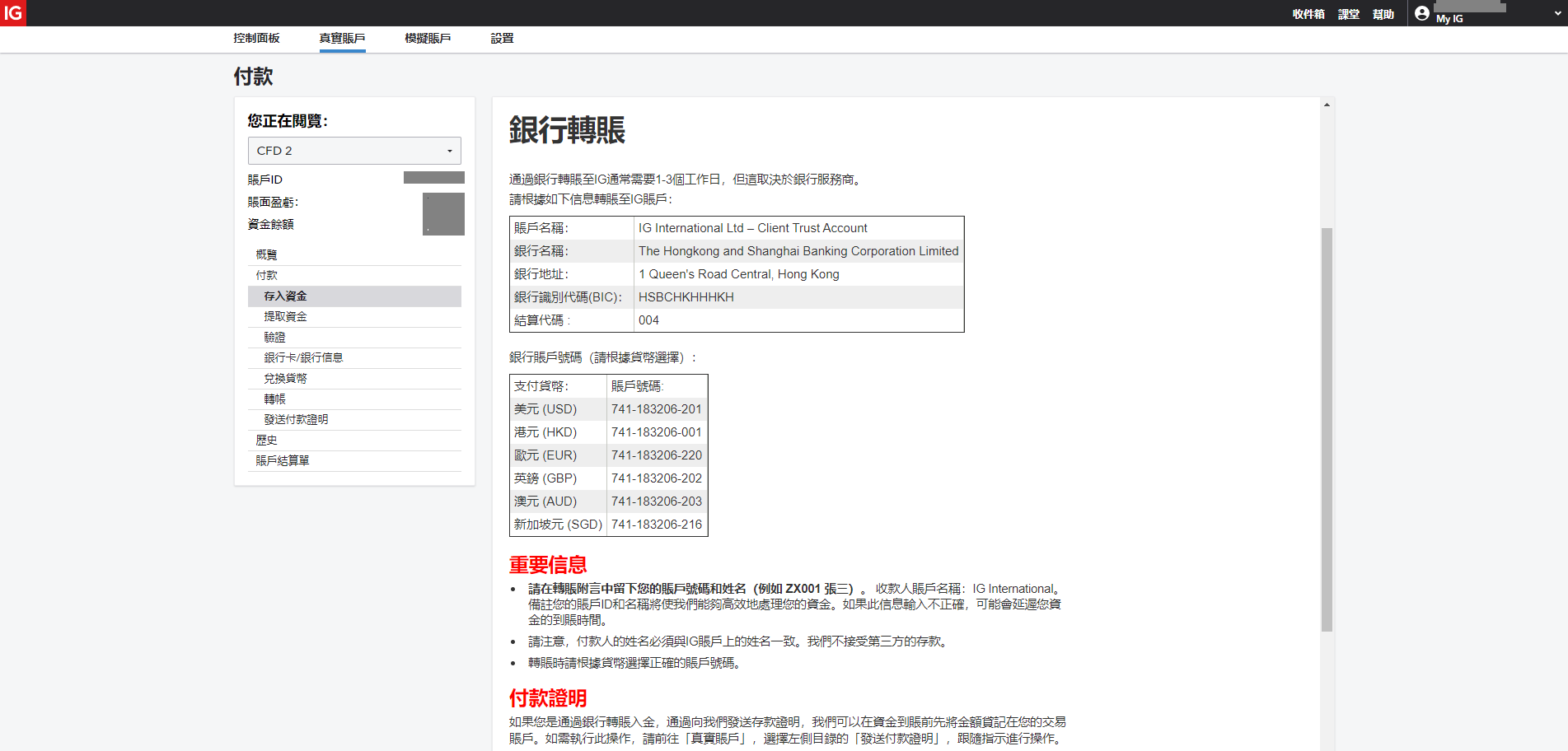Switch to the 控制面板 tab
This screenshot has height=751, width=1568.
point(256,39)
